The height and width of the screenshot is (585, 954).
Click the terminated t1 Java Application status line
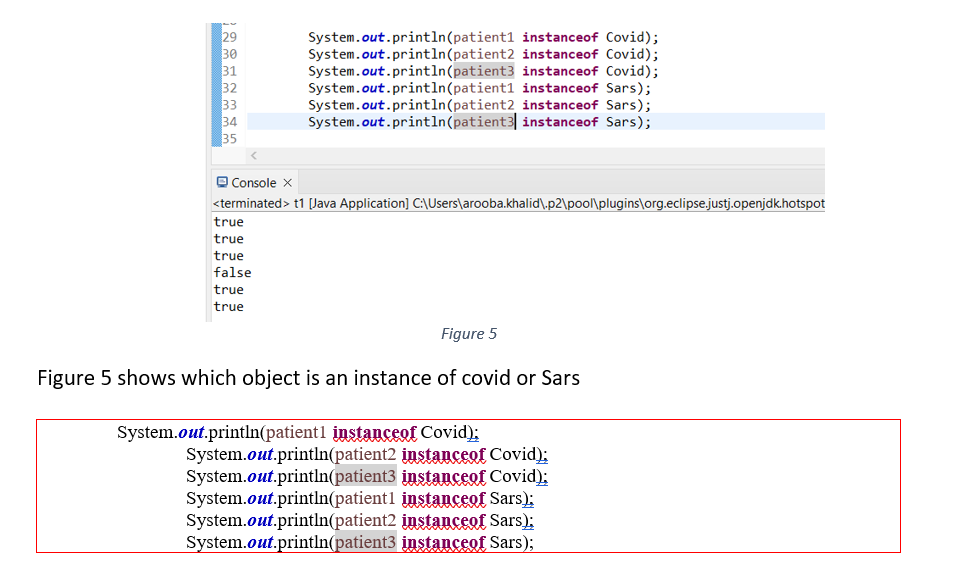click(x=518, y=204)
